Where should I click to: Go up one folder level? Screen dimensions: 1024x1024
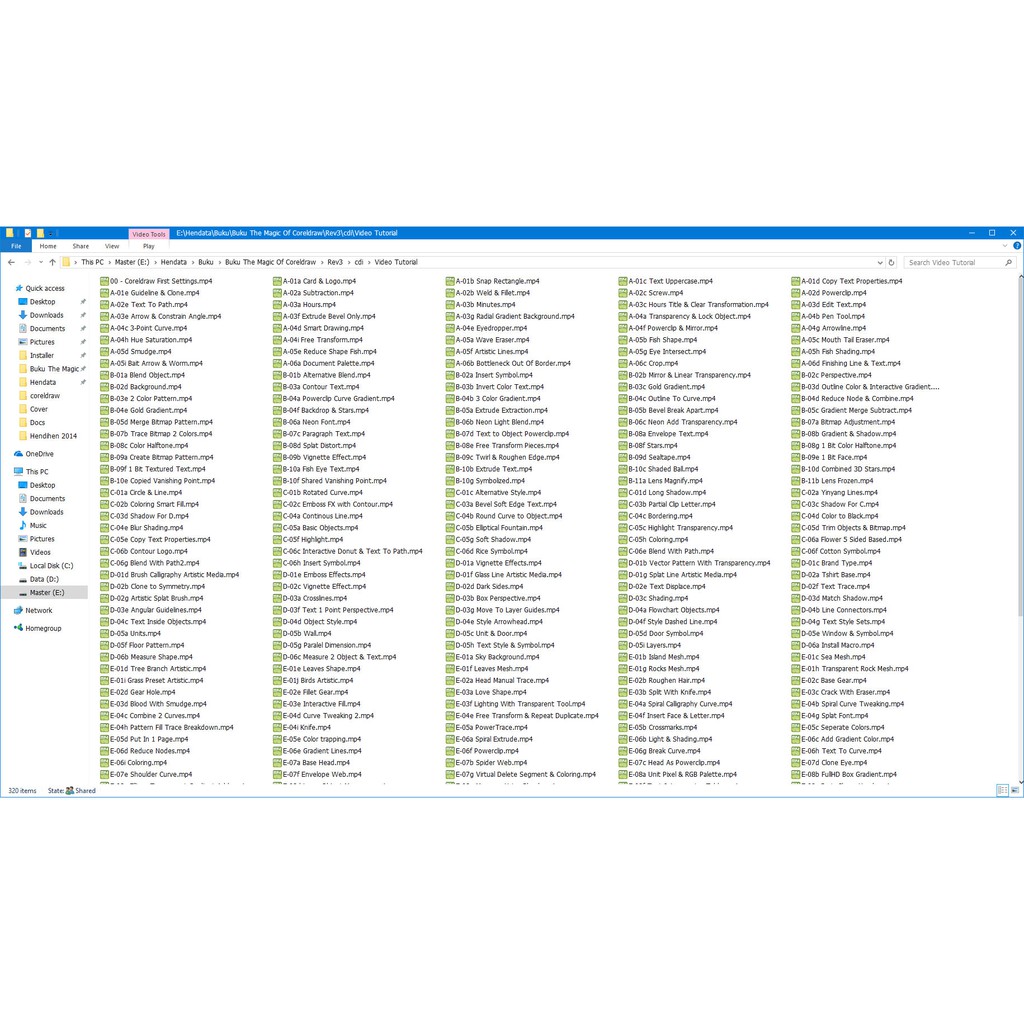(52, 262)
